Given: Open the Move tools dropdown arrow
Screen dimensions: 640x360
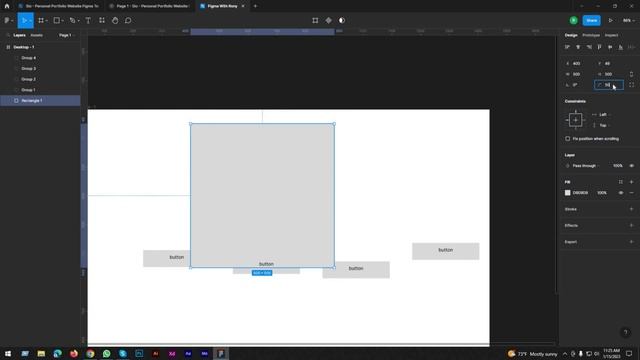Looking at the screenshot, I should 30,20.
